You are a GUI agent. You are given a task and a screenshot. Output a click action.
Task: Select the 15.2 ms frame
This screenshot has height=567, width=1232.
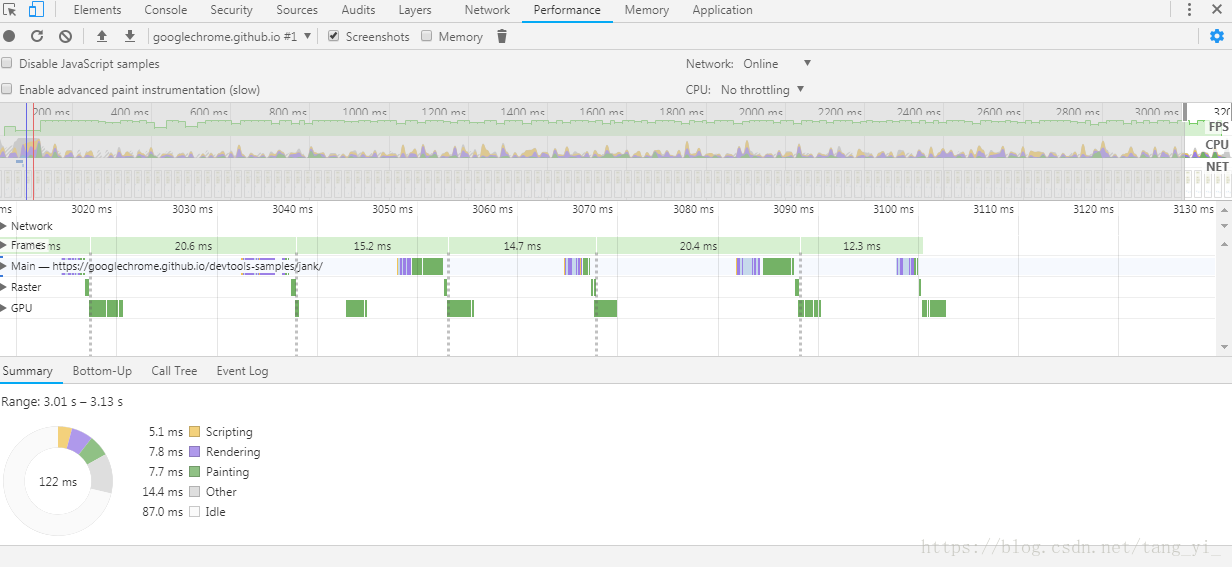pos(372,245)
